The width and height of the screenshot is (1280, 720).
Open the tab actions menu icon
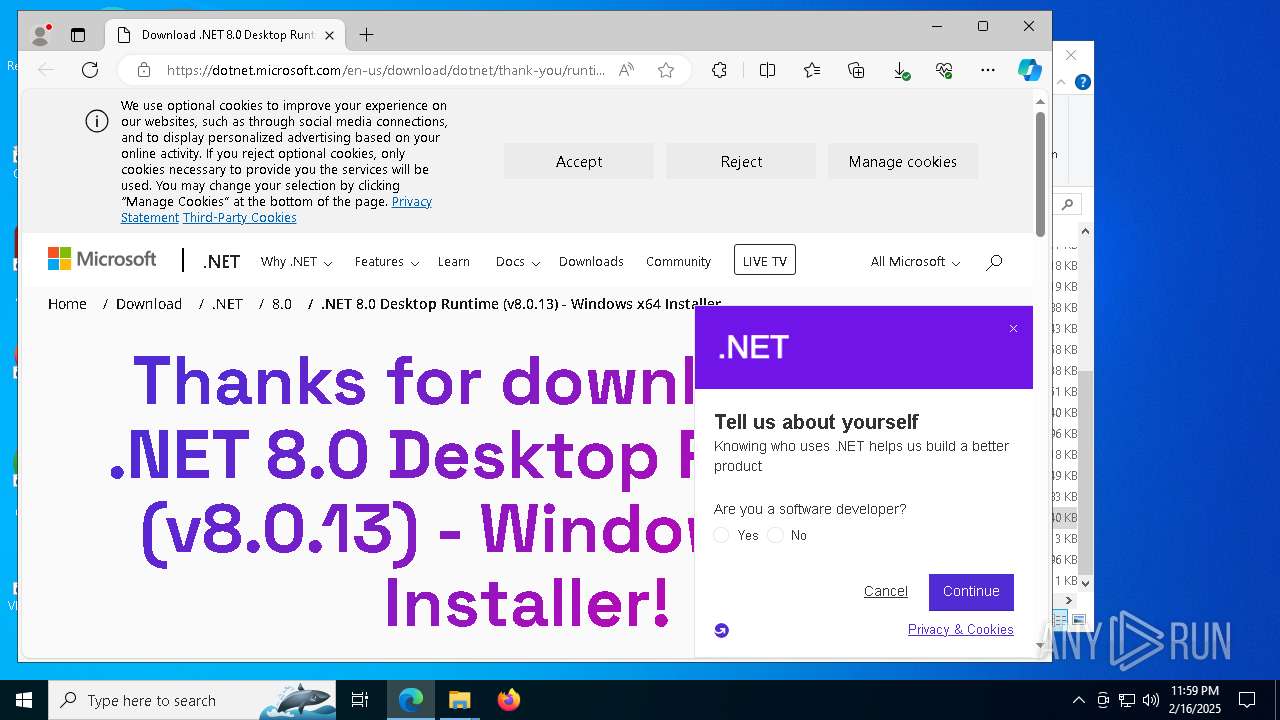tap(78, 35)
